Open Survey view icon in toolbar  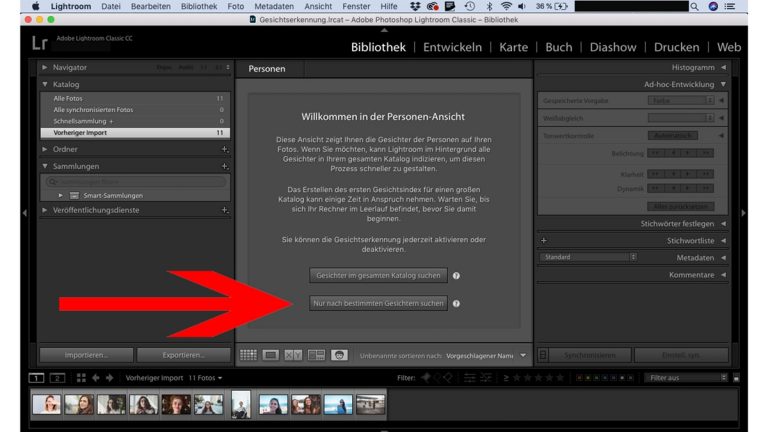coord(316,355)
